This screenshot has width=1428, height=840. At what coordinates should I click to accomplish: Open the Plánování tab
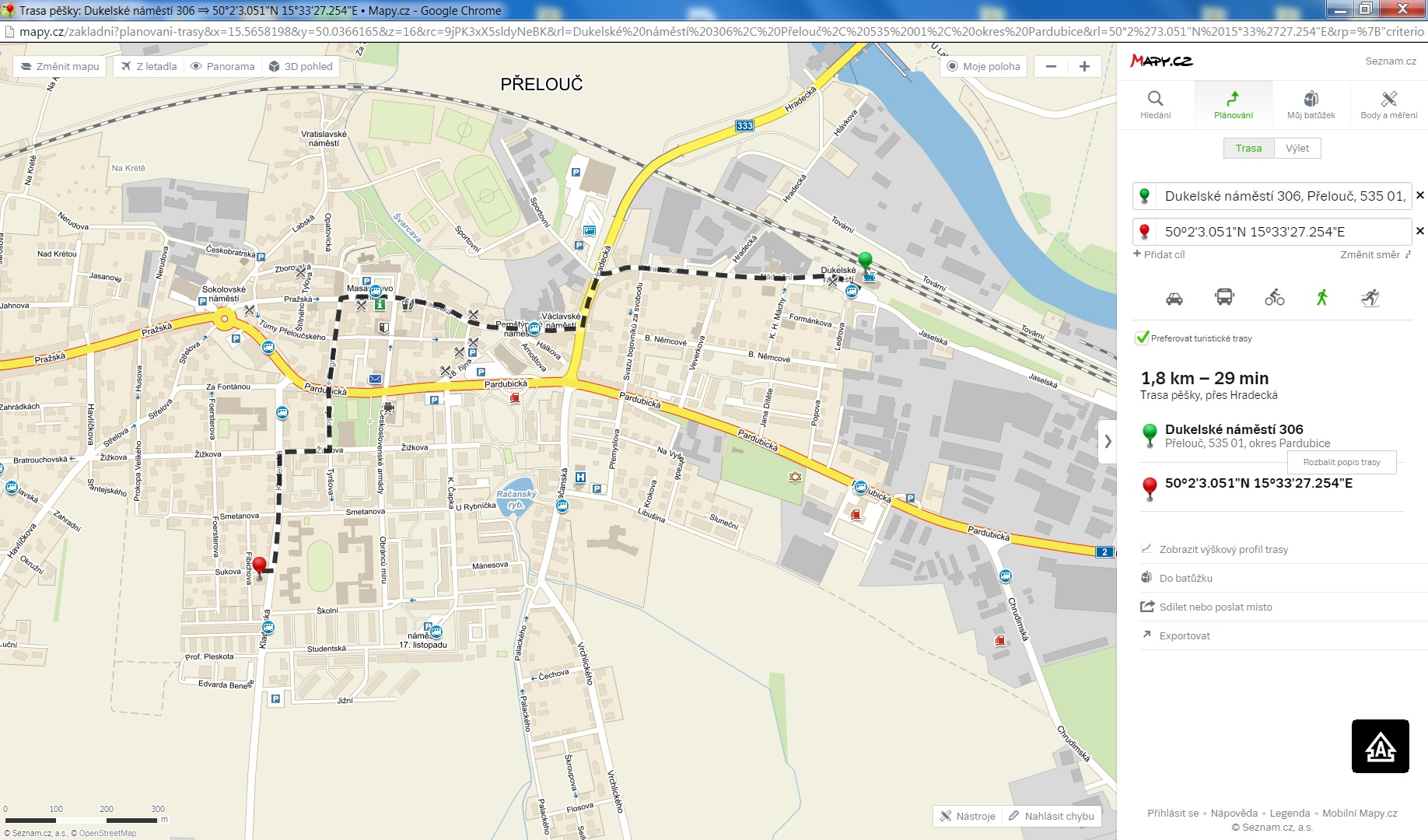1233,104
